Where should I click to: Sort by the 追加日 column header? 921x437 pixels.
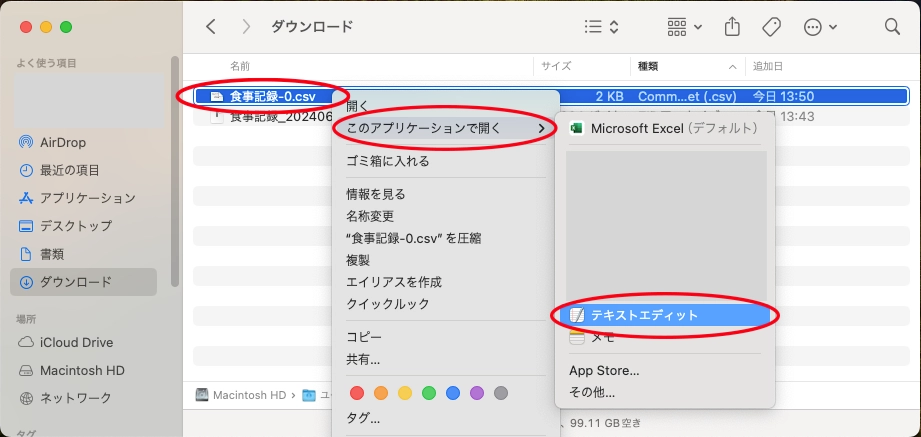(768, 66)
